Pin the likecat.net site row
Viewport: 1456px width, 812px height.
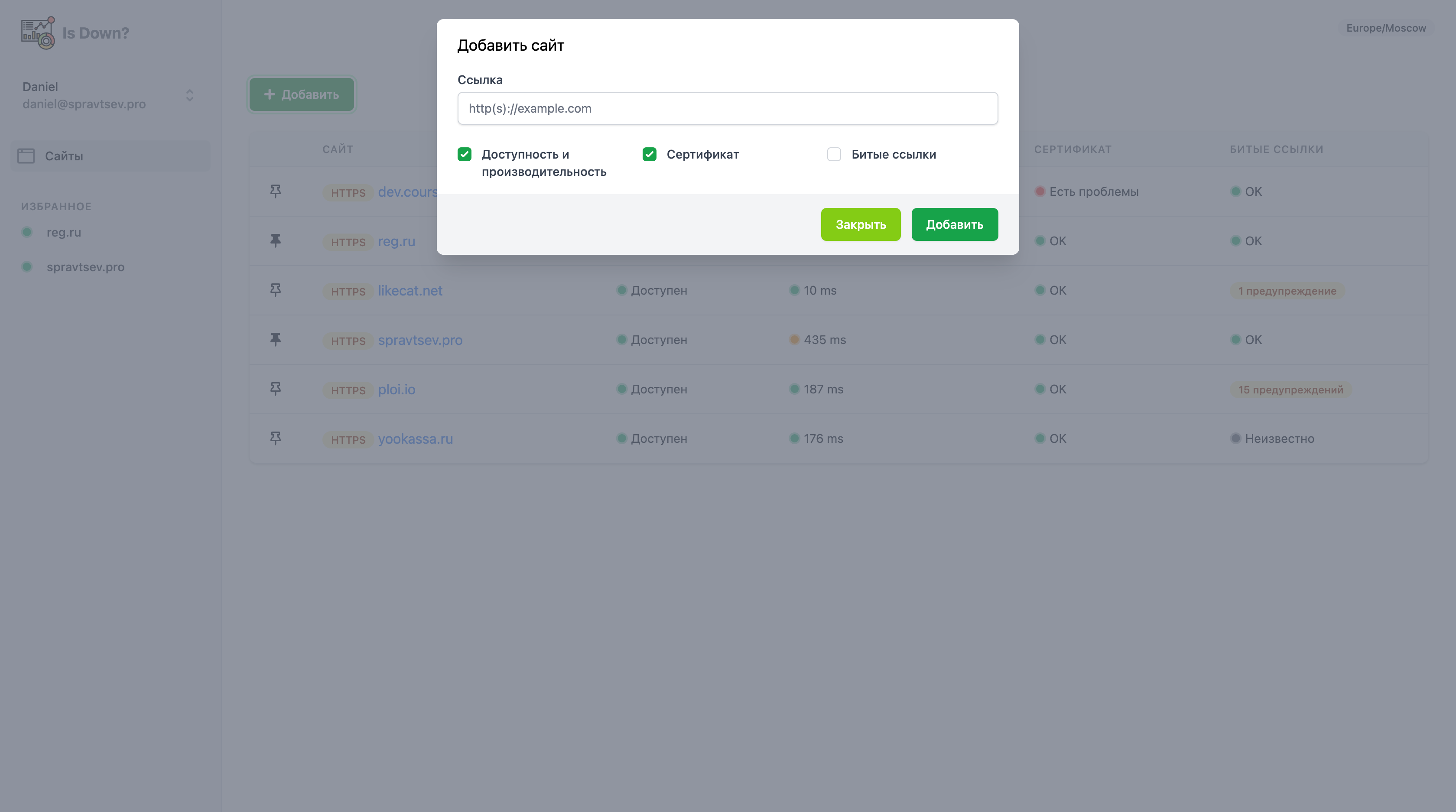(x=275, y=290)
